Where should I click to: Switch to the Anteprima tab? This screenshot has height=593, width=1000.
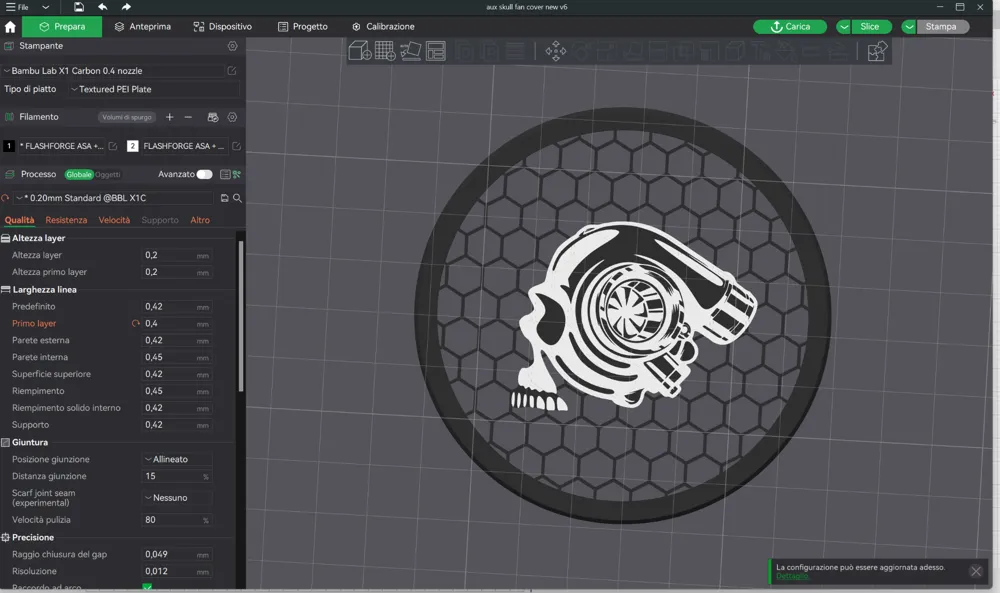[x=142, y=27]
